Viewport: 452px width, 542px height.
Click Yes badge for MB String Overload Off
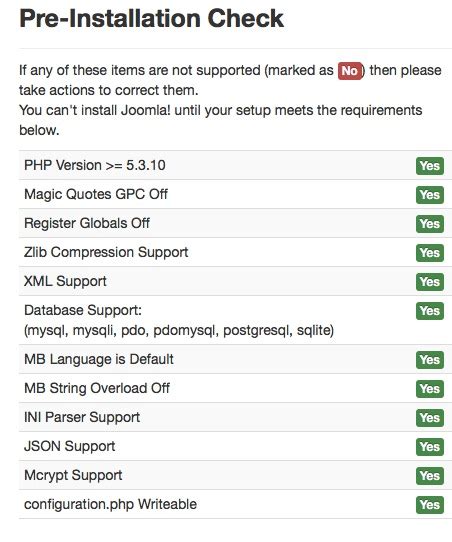430,389
